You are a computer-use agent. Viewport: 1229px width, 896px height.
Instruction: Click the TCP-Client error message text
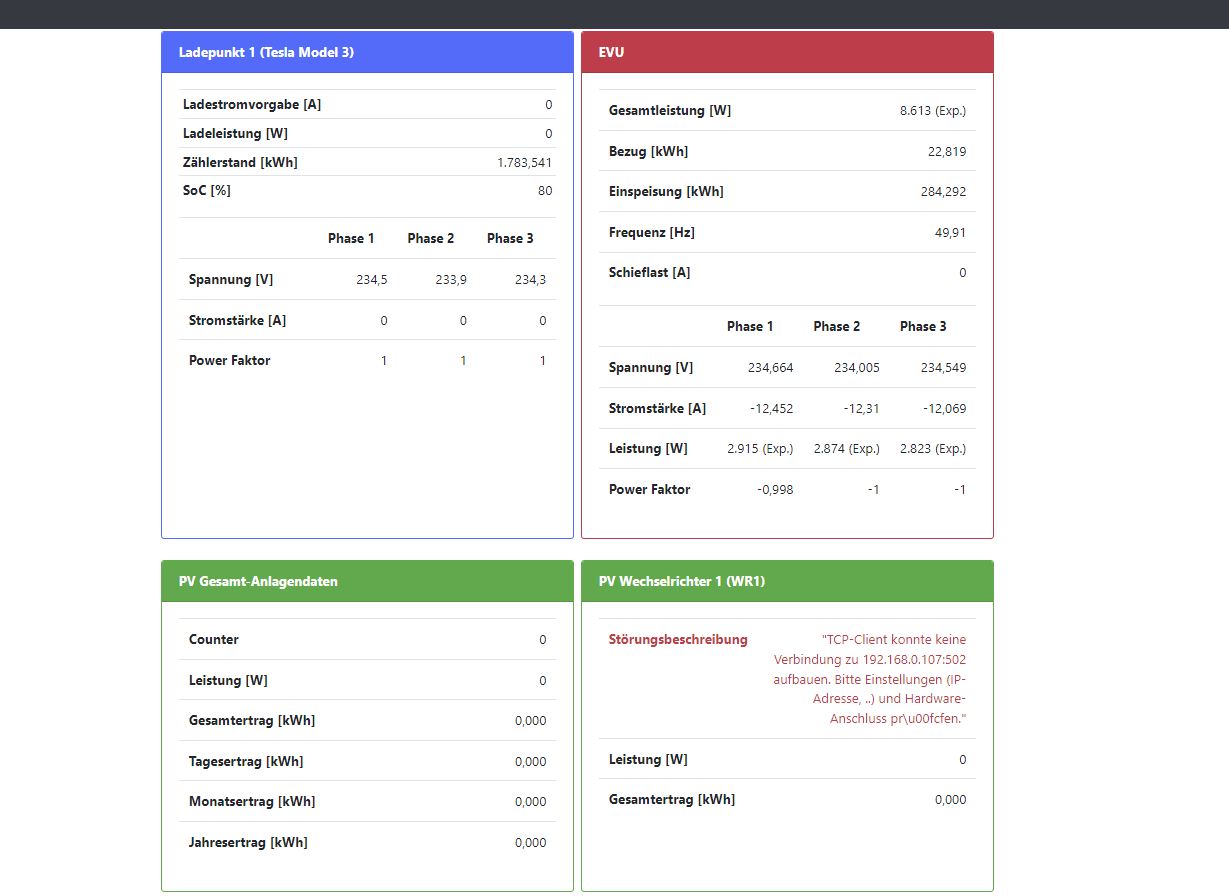pos(869,679)
